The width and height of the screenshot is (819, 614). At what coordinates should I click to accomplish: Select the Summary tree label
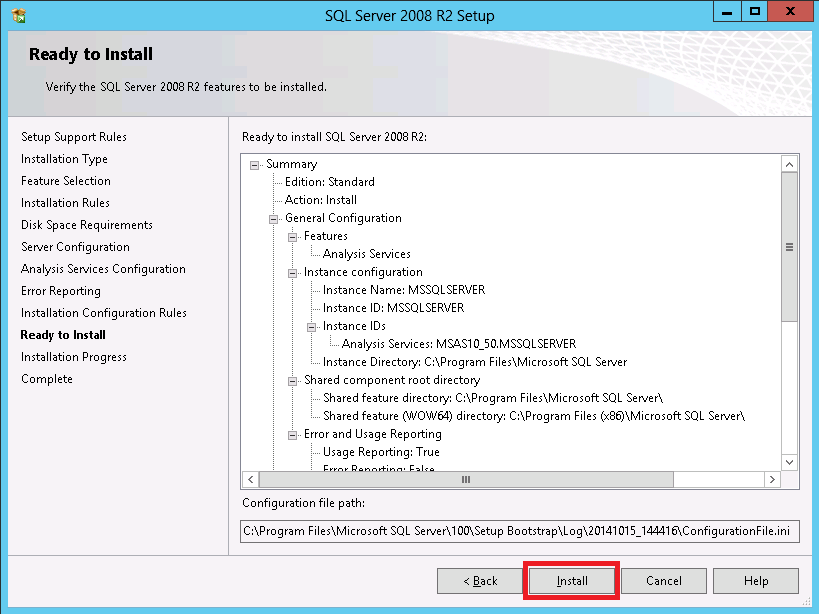[x=291, y=164]
